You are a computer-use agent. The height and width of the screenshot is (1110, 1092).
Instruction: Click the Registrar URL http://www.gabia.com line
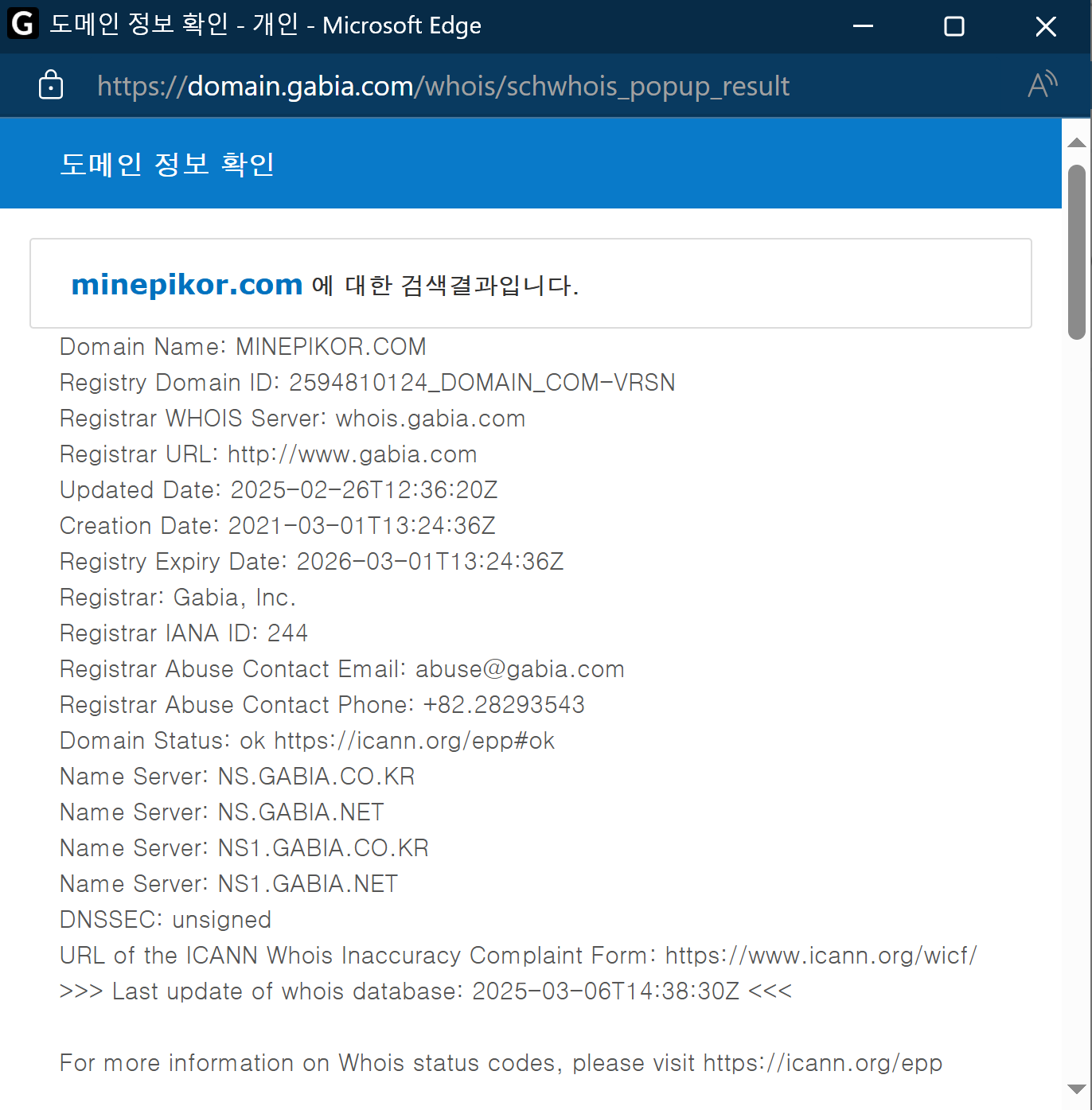click(268, 454)
